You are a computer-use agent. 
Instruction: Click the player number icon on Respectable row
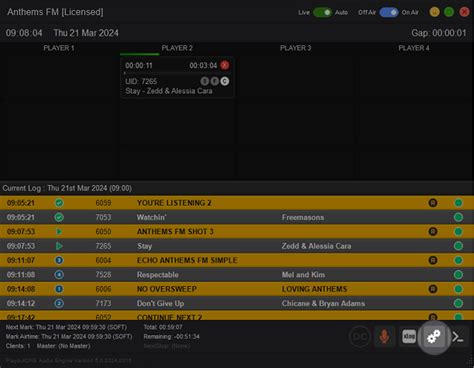[x=59, y=275]
